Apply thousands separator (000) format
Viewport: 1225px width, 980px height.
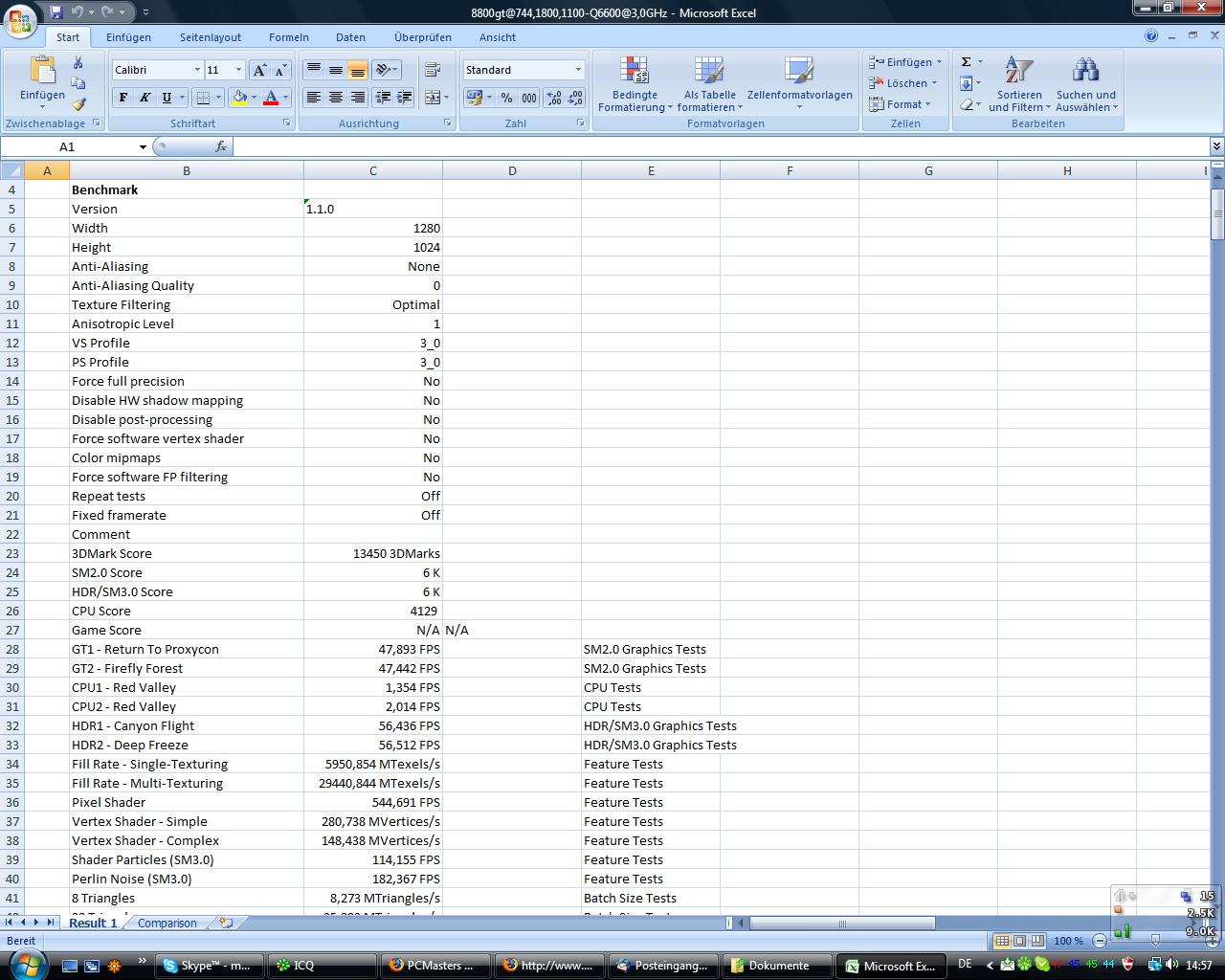(x=529, y=98)
